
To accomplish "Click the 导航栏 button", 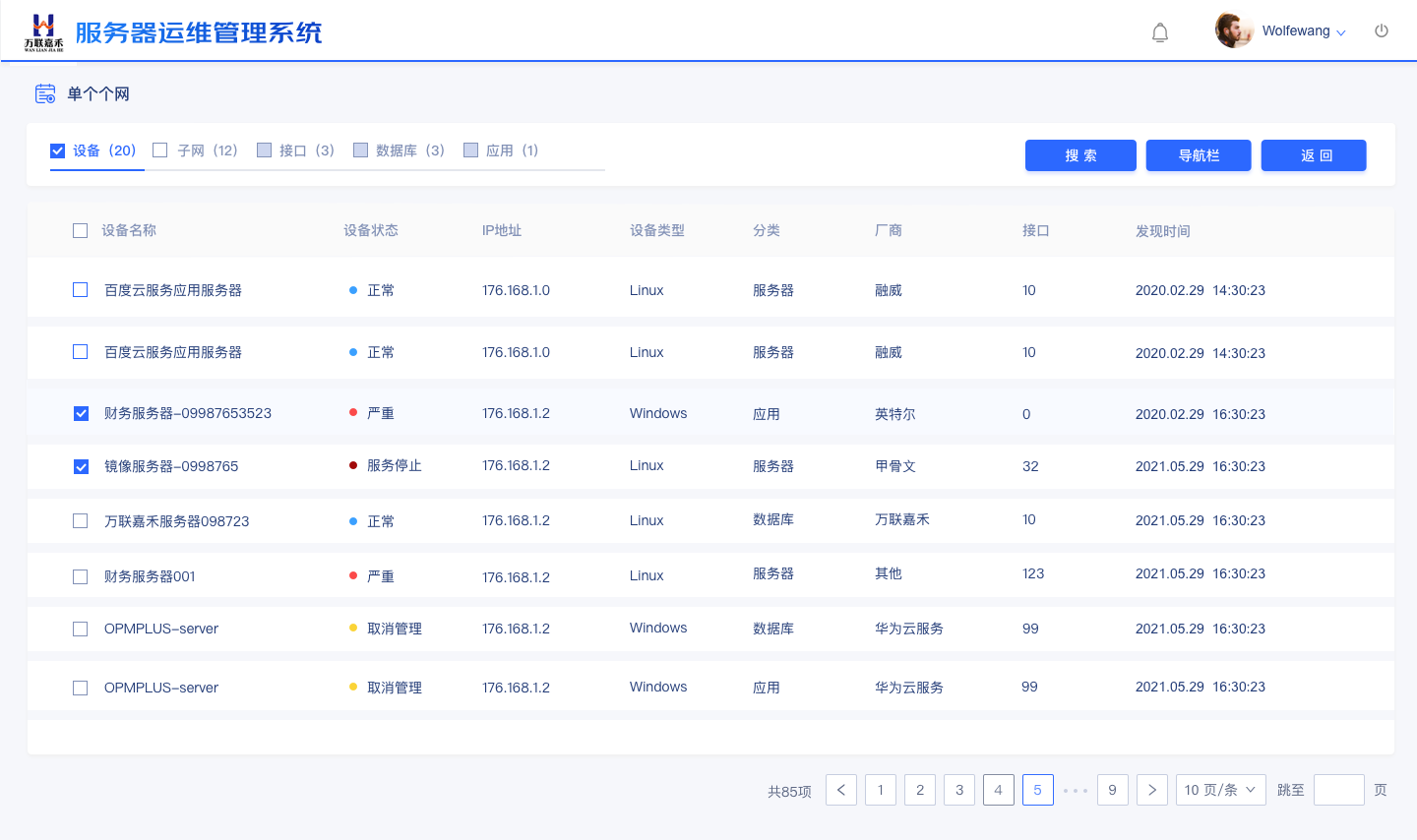I will [1199, 155].
